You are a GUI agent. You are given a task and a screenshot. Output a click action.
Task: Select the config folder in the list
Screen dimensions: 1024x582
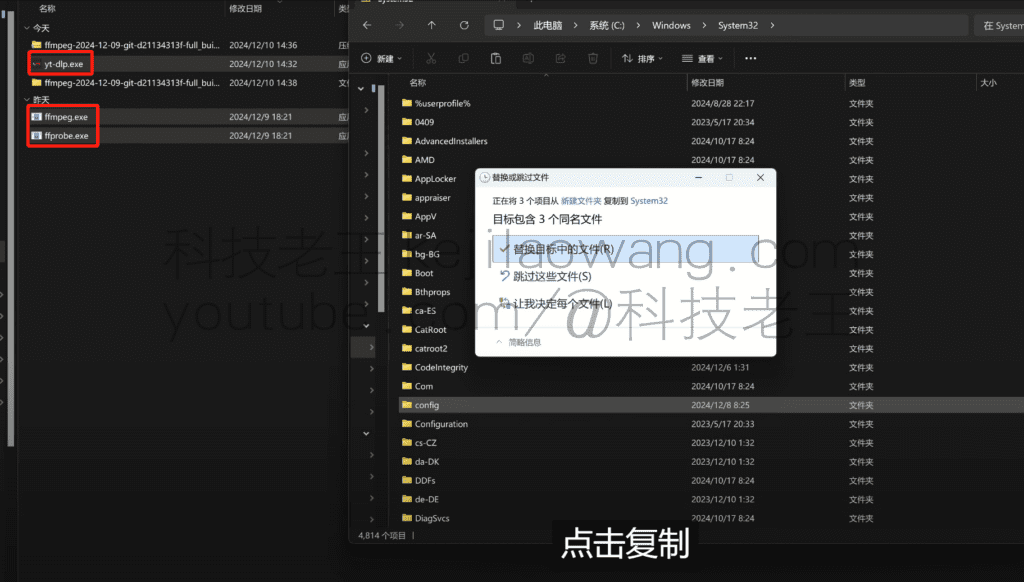(428, 405)
